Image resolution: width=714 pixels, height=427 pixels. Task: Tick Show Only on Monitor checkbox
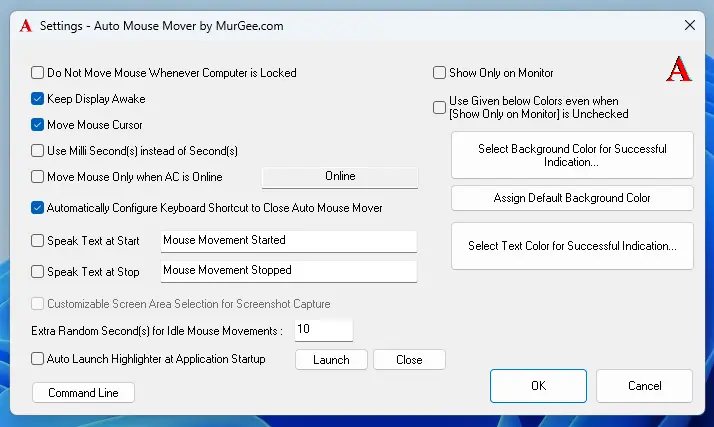click(x=439, y=73)
